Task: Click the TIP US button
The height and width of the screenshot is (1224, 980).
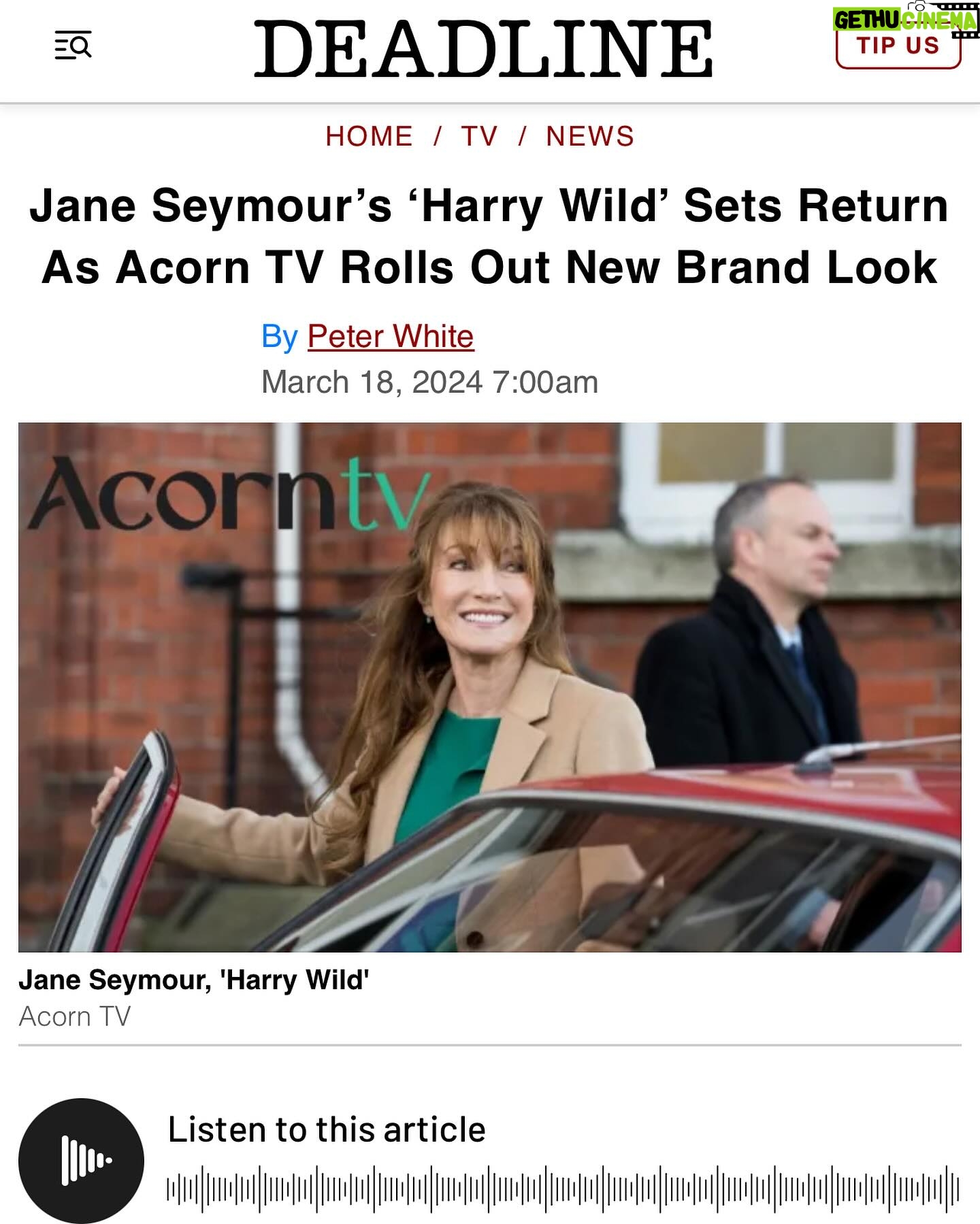Action: pos(898,46)
